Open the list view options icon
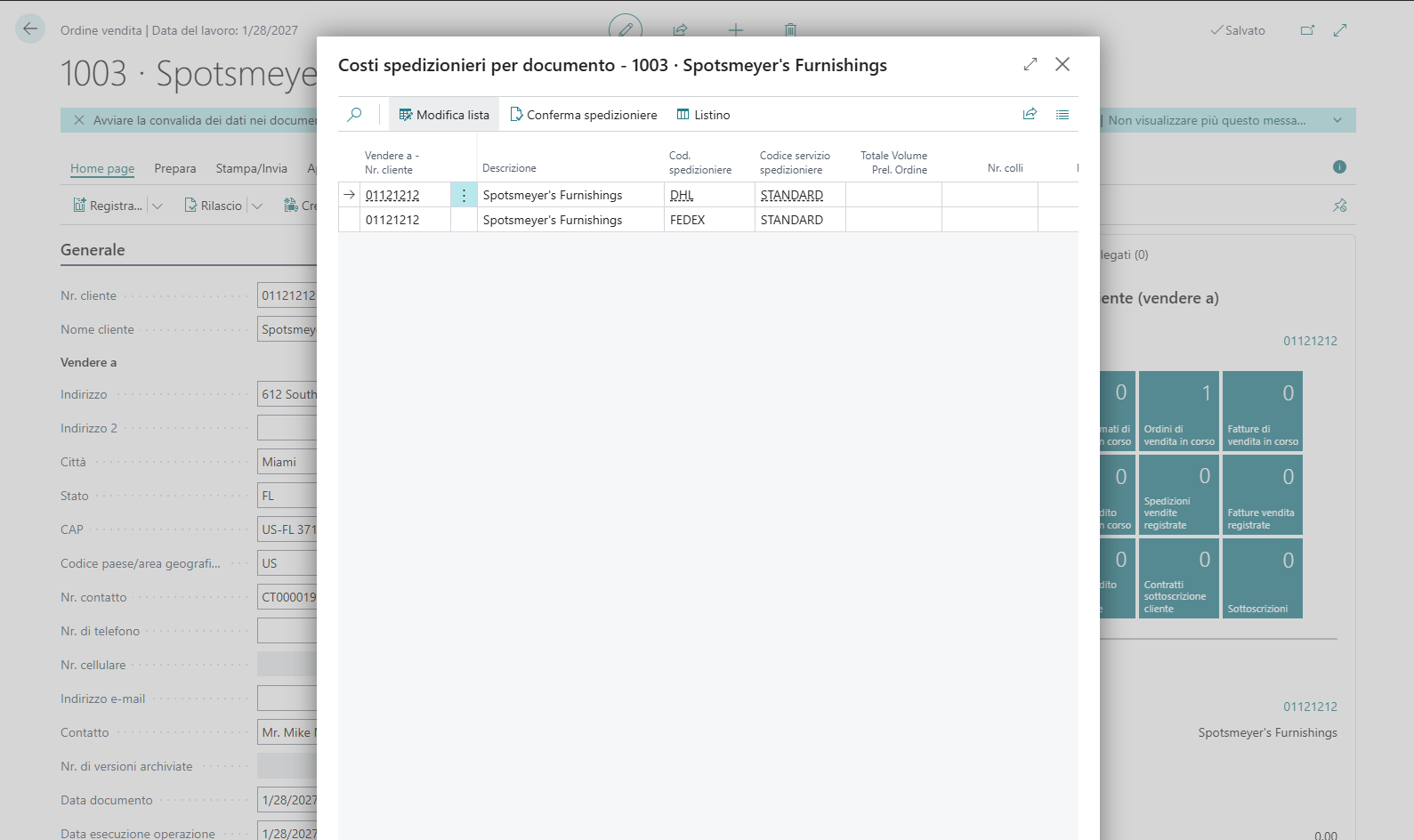The height and width of the screenshot is (840, 1414). click(1063, 115)
